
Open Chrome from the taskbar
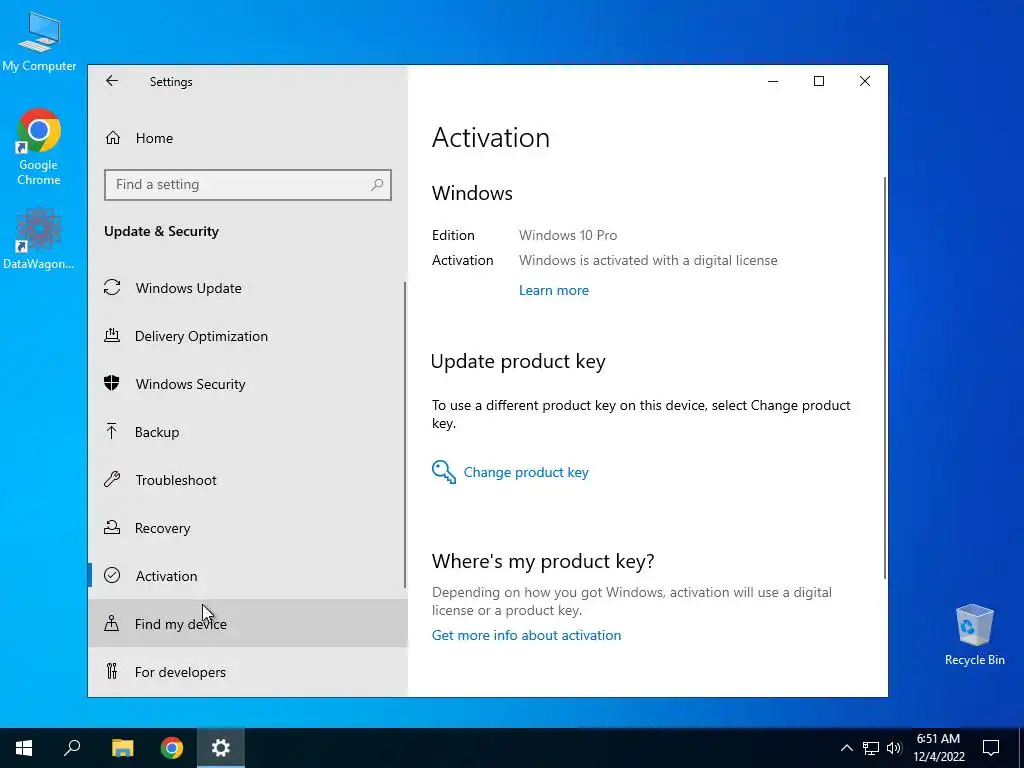point(172,748)
